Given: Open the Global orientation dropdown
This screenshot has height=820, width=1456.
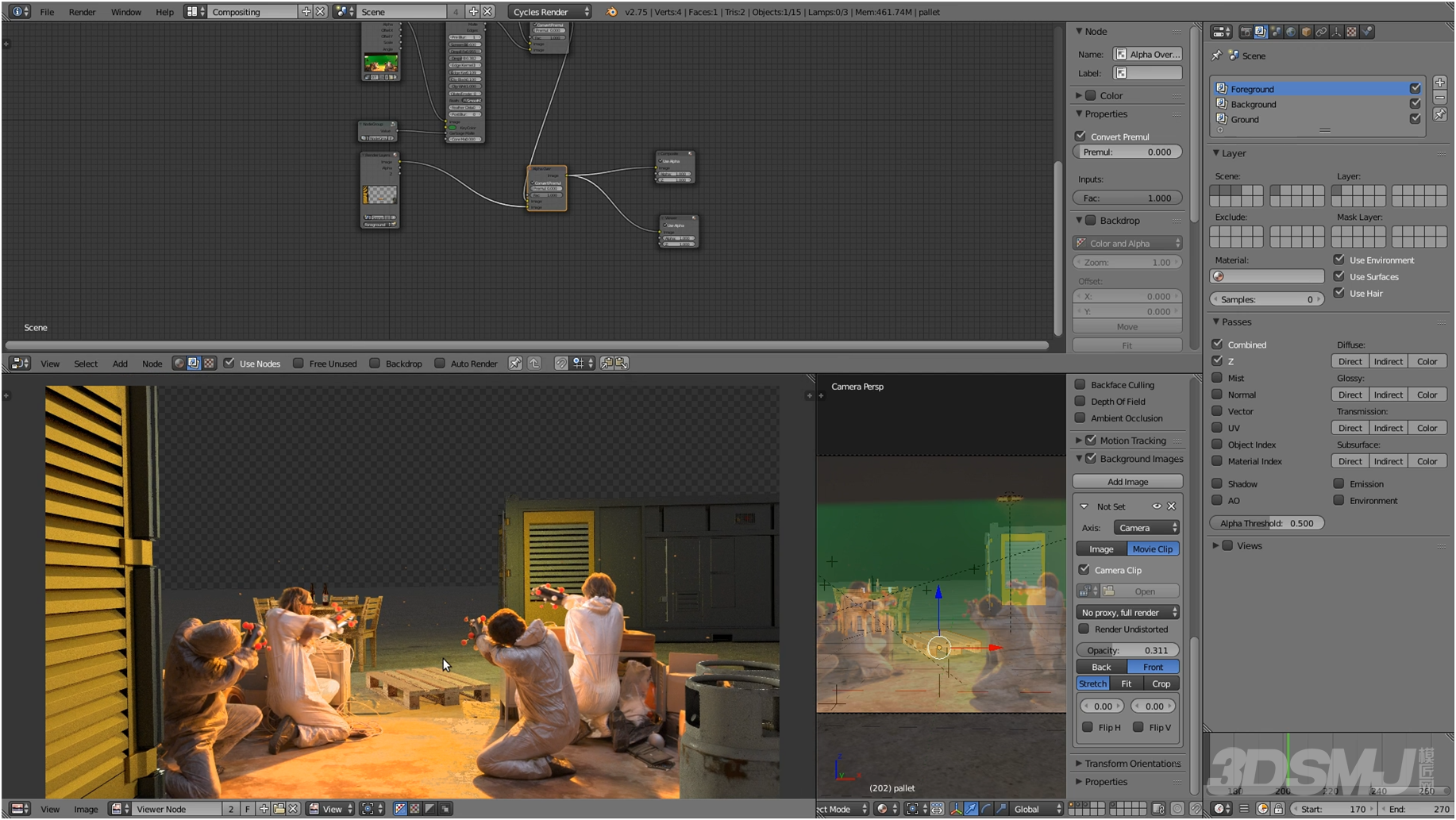Looking at the screenshot, I should click(1036, 809).
